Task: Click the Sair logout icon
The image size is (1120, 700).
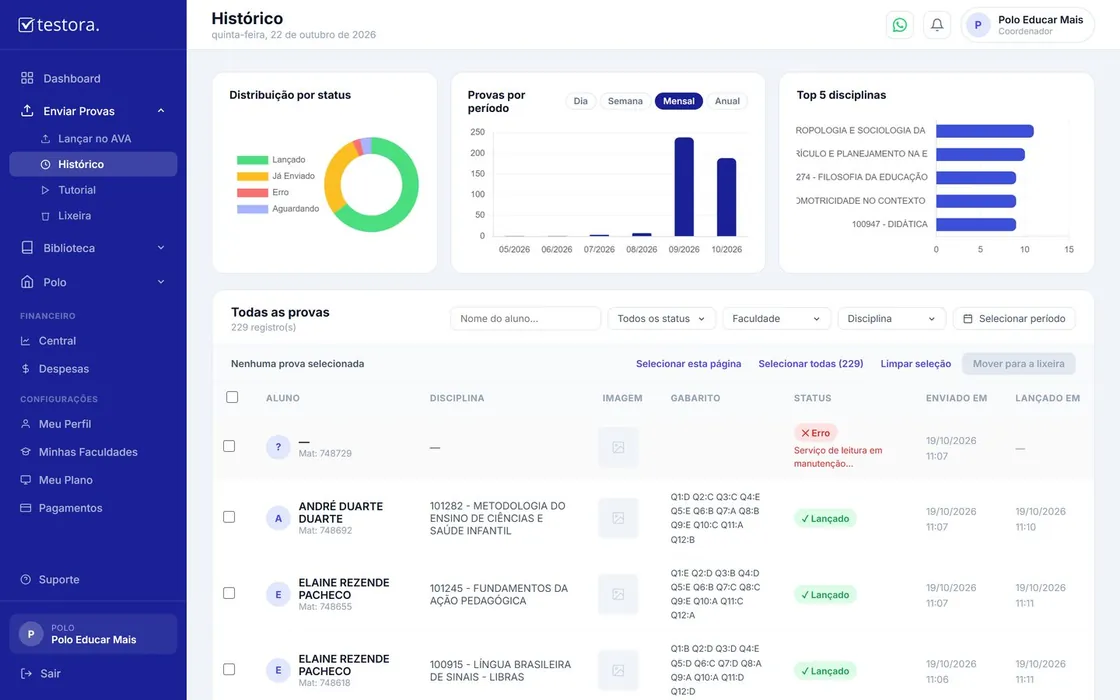Action: (x=26, y=674)
